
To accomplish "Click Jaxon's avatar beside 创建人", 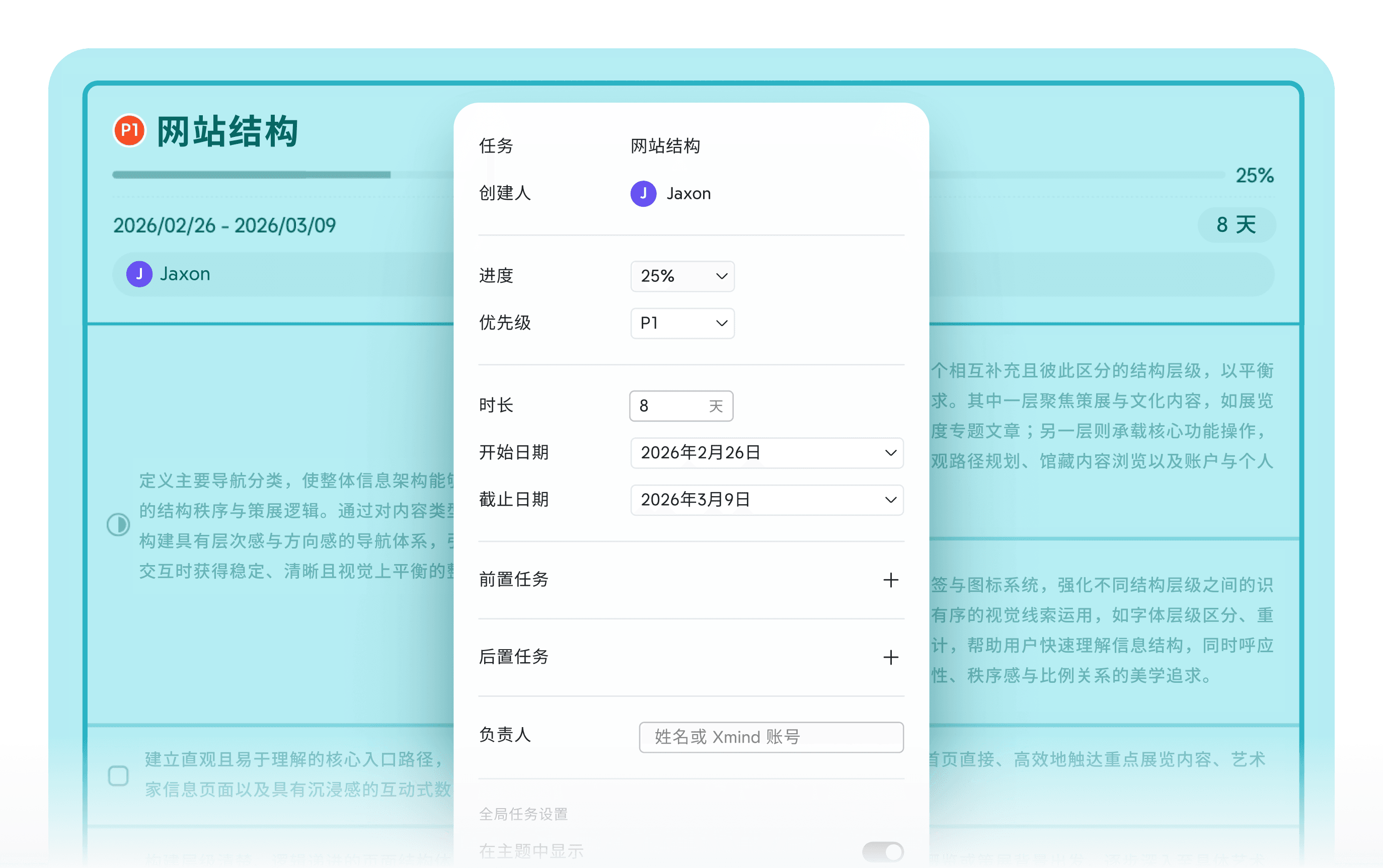I will point(643,193).
